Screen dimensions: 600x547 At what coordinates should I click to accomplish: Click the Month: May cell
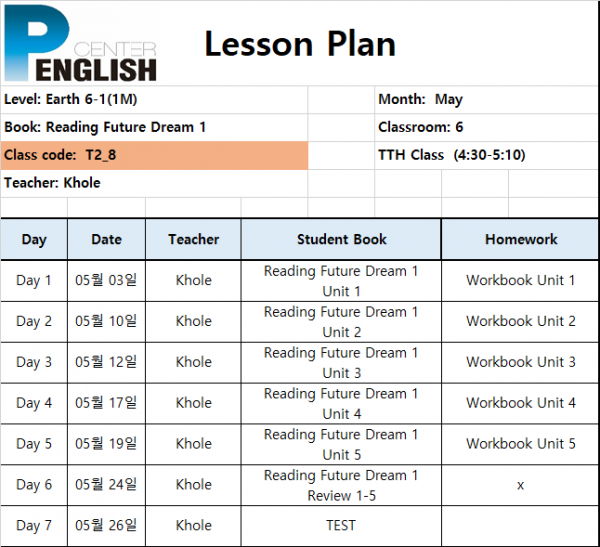pos(486,100)
